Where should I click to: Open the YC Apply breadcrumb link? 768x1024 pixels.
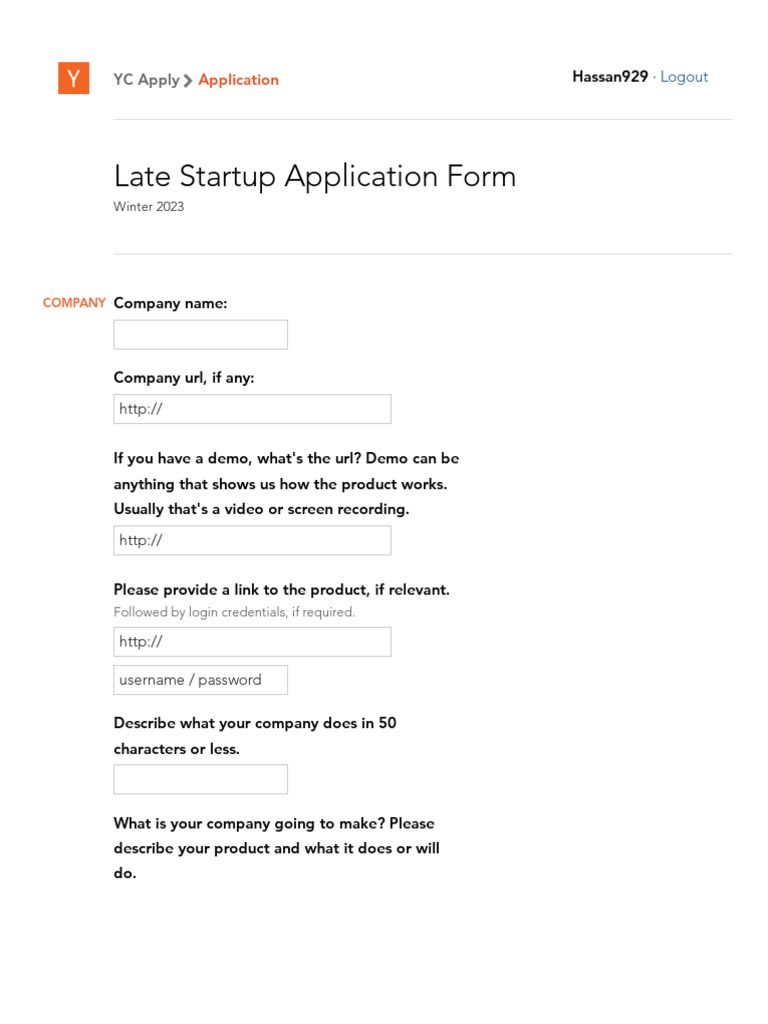tap(146, 80)
